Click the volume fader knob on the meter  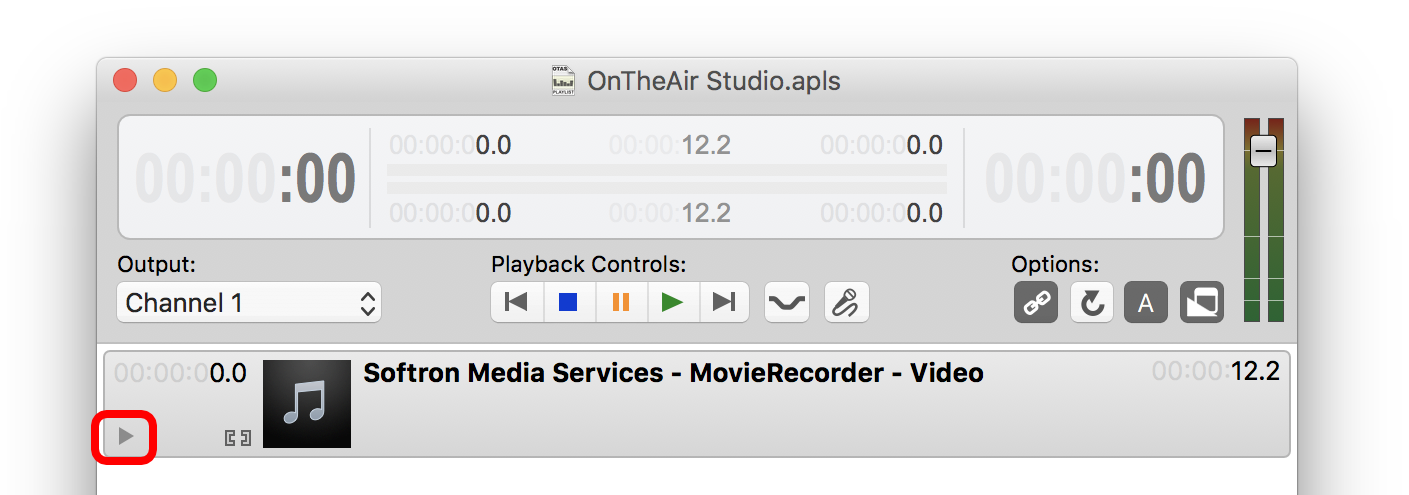(x=1263, y=151)
